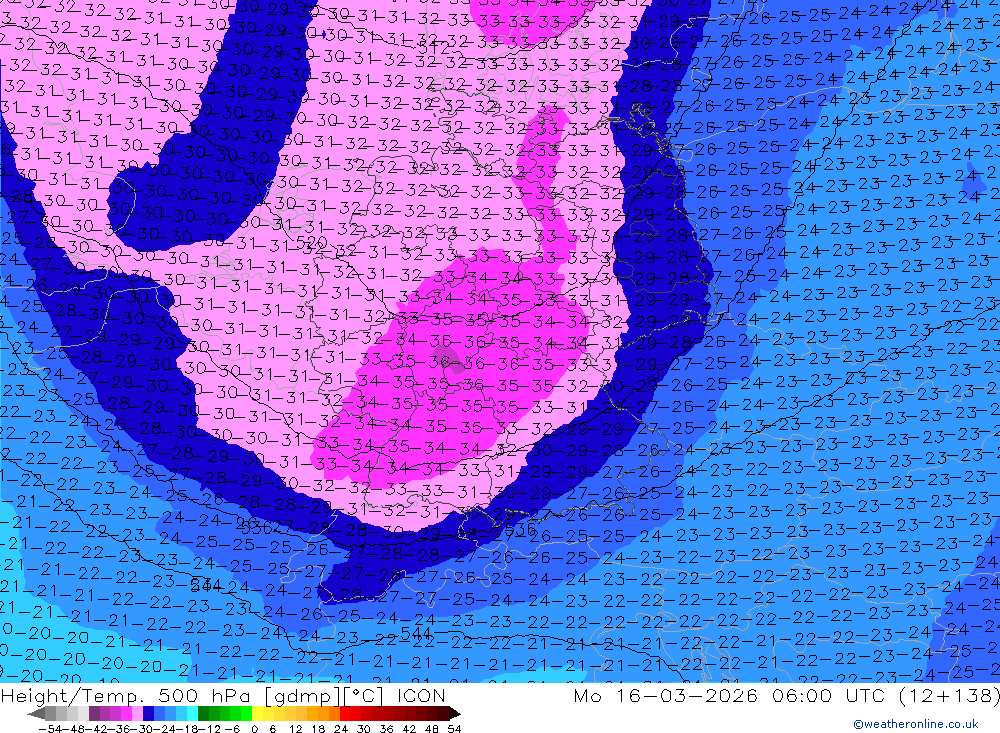Viewport: 1000px width, 733px height.
Task: Click the ICON model name label
Action: 421,695
